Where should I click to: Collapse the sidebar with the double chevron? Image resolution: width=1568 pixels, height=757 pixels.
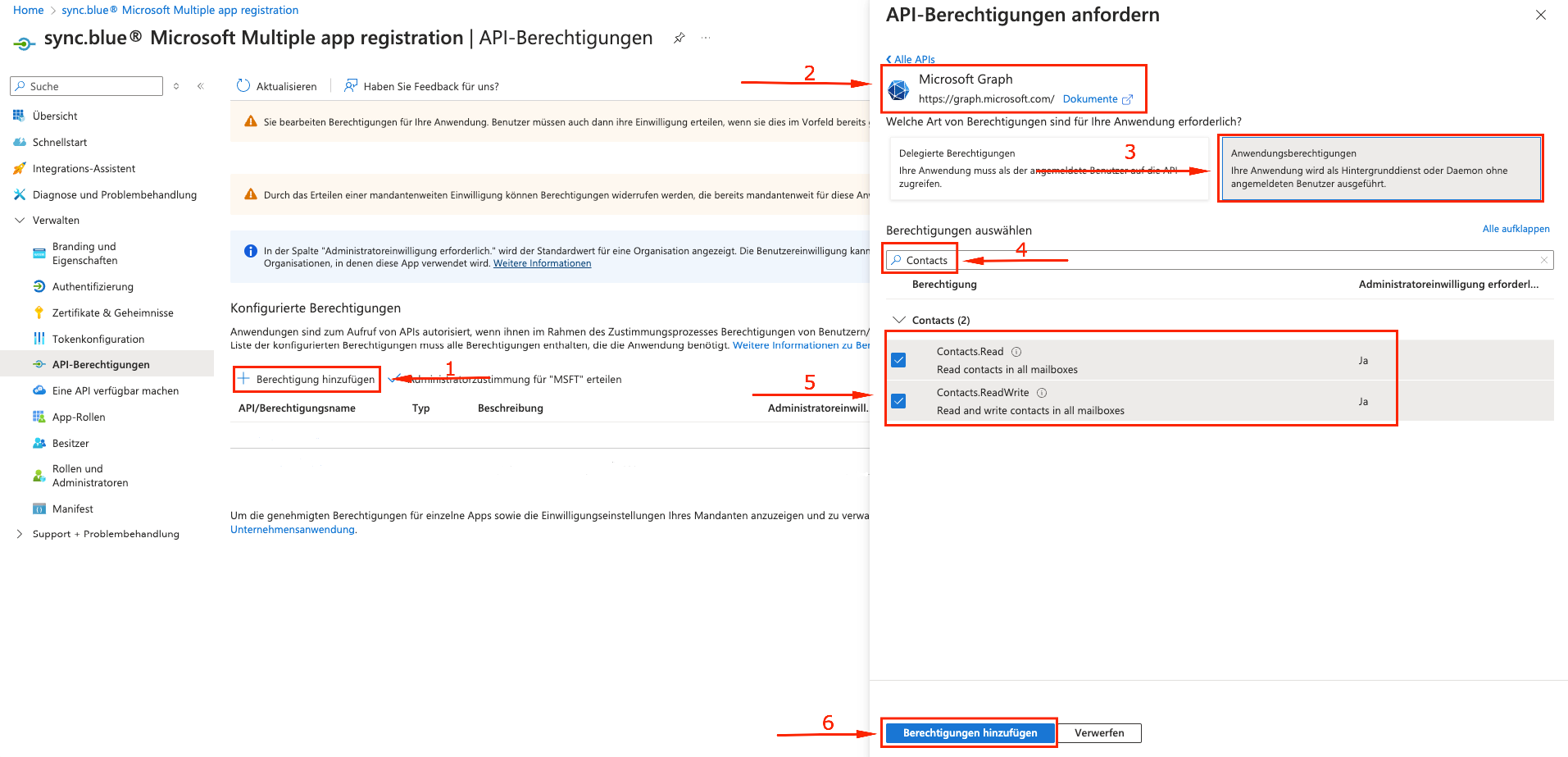[200, 86]
